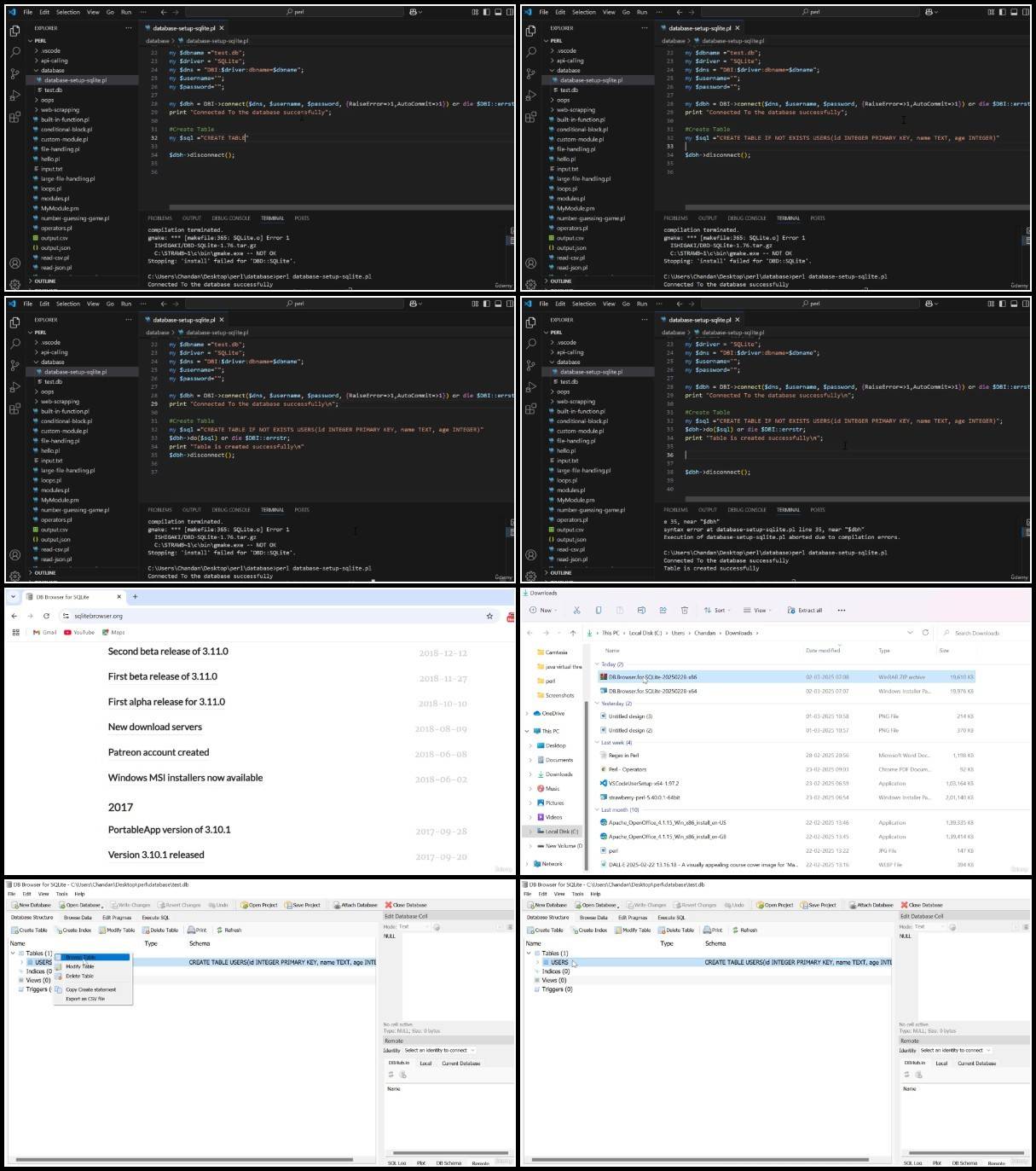The width and height of the screenshot is (1036, 1171).
Task: Expand USERS table in DB Browser without context menu
Action: pyautogui.click(x=537, y=962)
